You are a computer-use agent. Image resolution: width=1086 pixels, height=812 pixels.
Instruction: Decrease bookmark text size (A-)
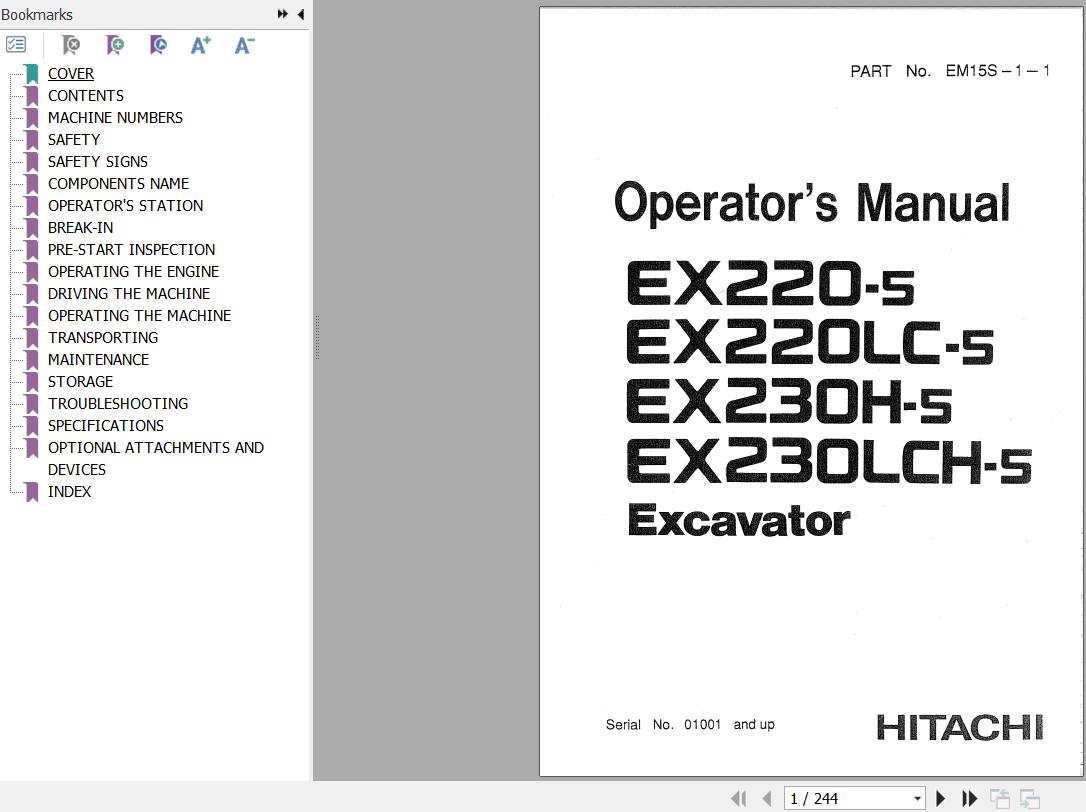tap(244, 45)
